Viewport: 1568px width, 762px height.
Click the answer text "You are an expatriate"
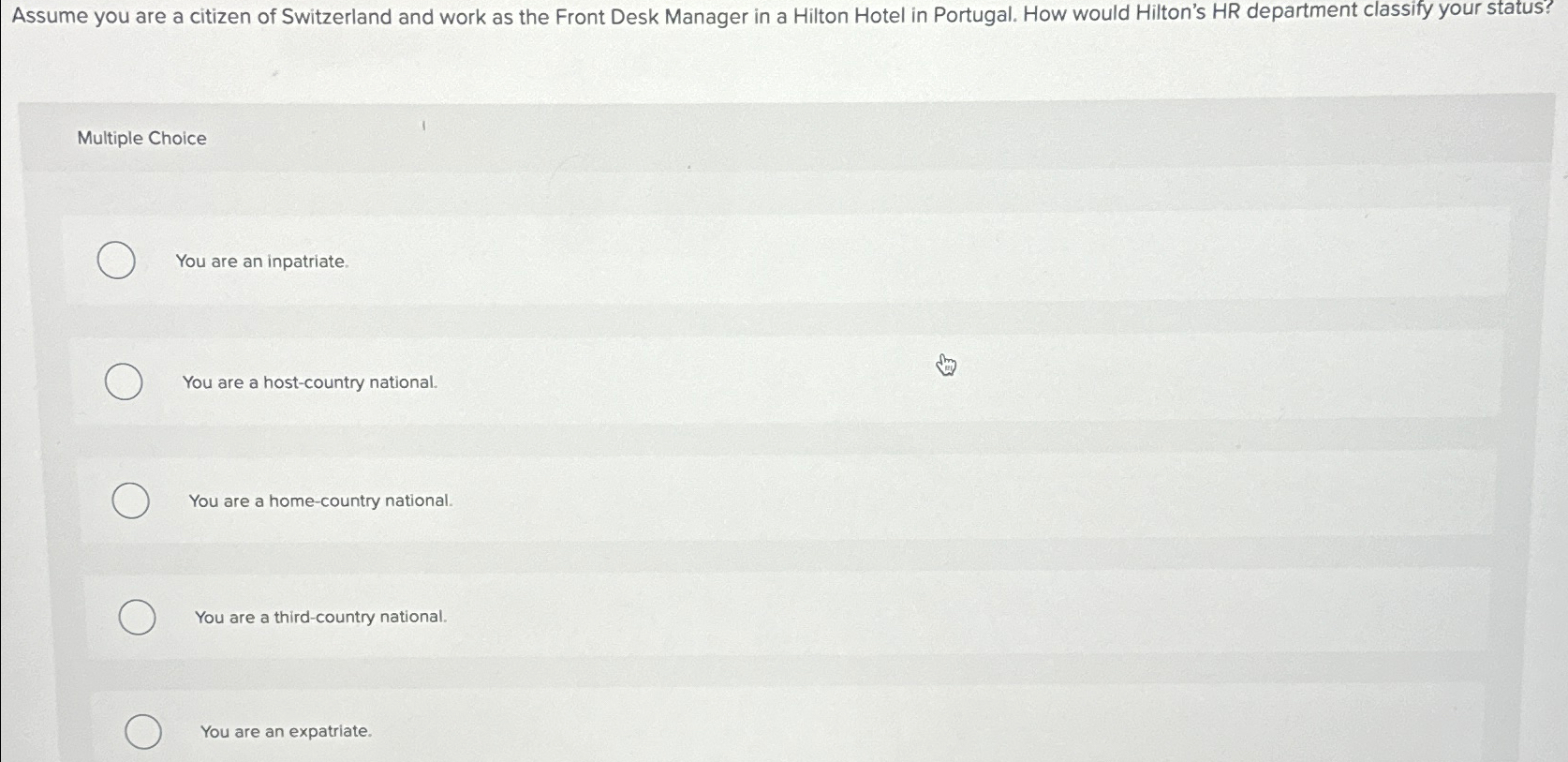pyautogui.click(x=286, y=731)
